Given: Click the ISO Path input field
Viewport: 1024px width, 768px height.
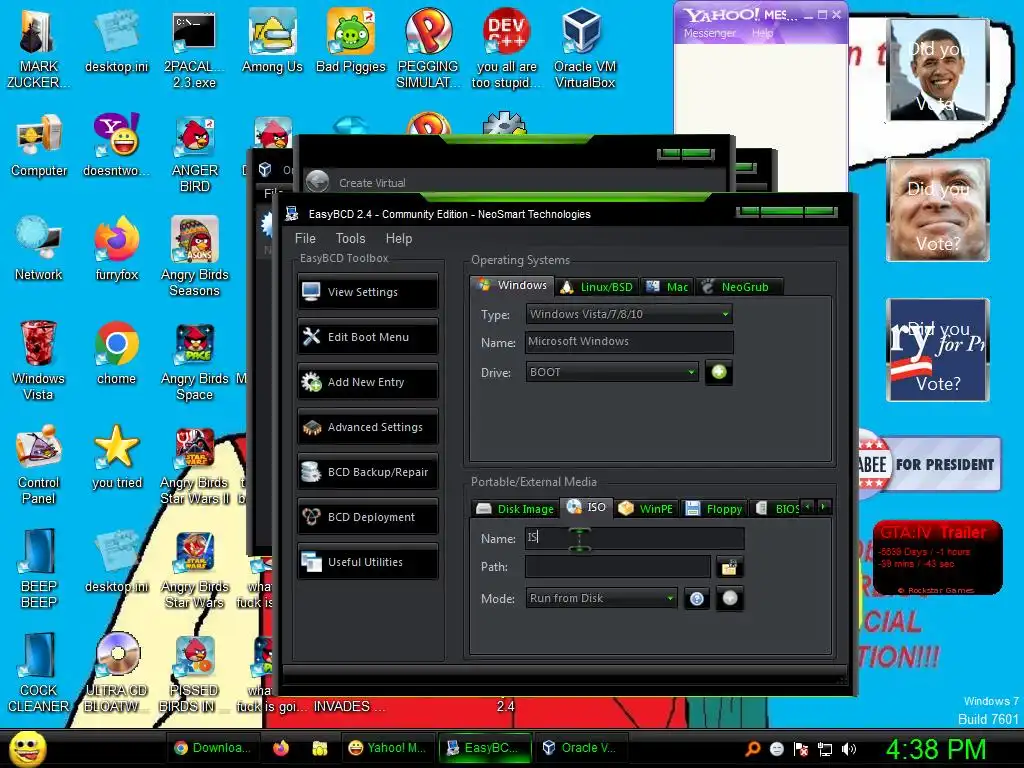Looking at the screenshot, I should (618, 567).
